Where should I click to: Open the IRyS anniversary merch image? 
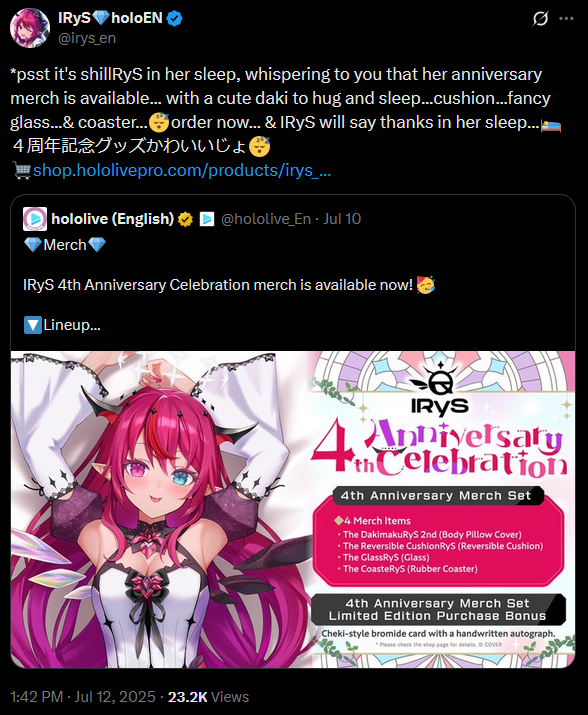[293, 509]
